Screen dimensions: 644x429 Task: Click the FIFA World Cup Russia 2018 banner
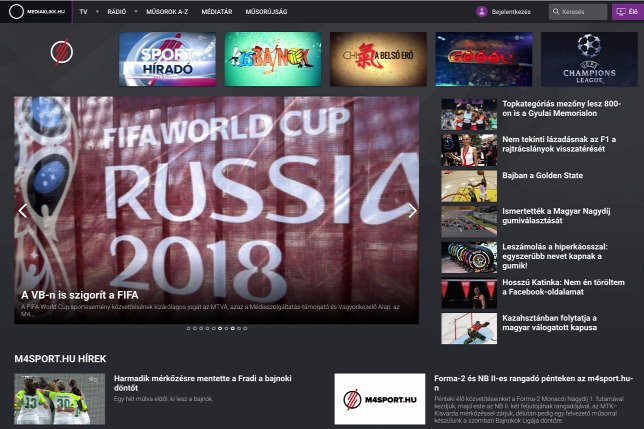point(216,210)
